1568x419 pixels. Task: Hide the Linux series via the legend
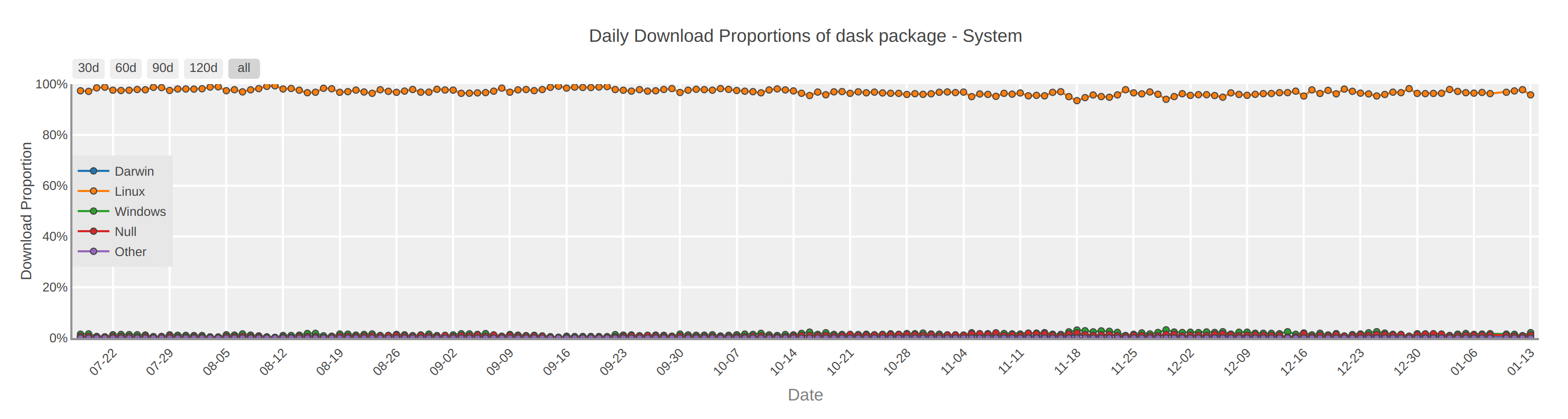(x=130, y=191)
